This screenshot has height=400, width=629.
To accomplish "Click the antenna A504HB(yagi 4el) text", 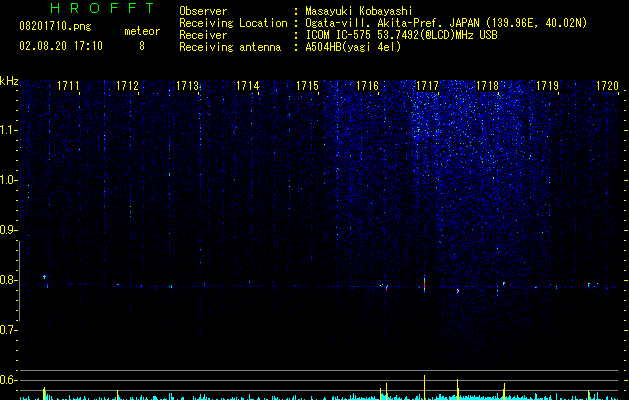I will [353, 47].
